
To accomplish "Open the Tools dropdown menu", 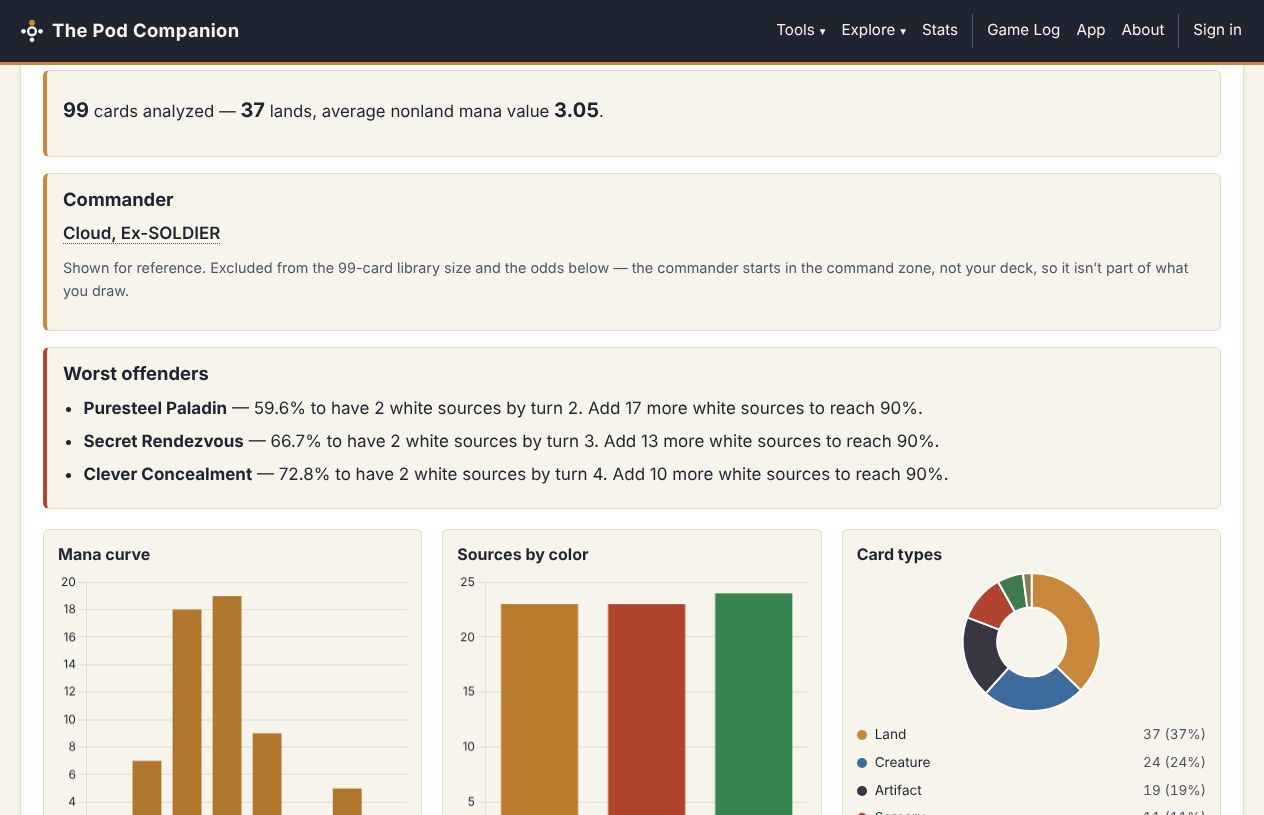I will (x=801, y=30).
